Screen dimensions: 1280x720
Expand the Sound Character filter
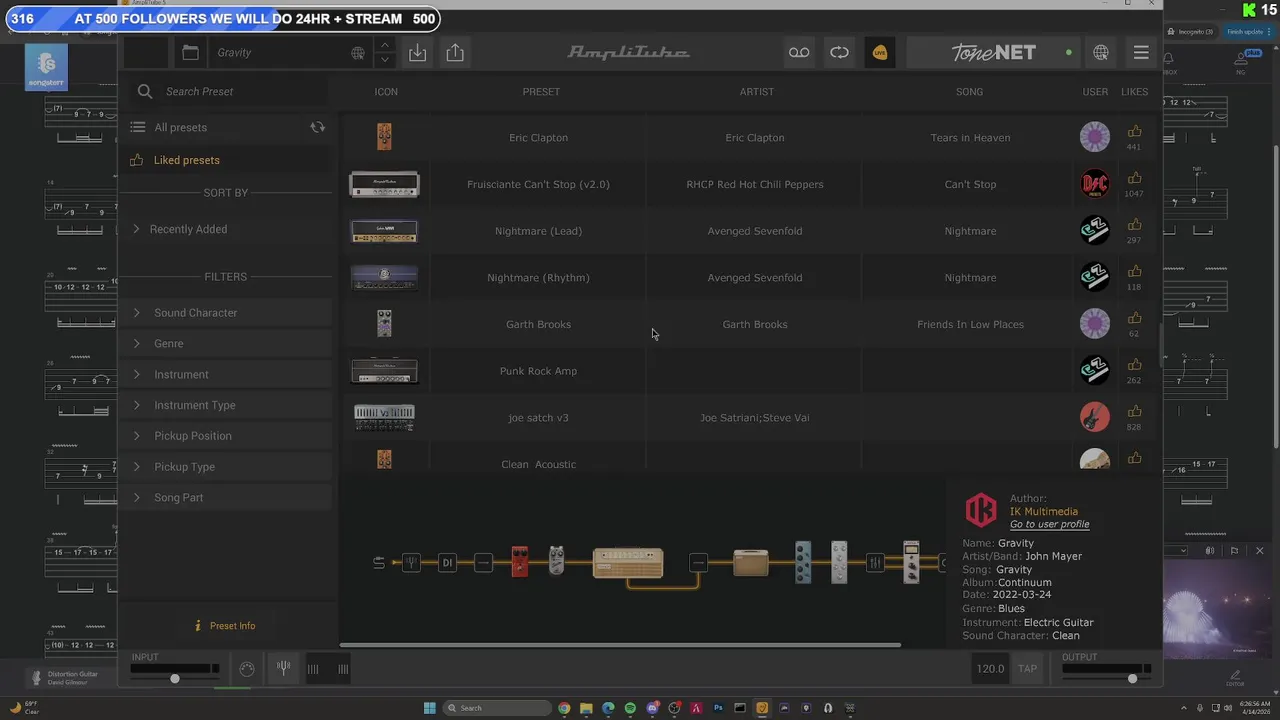228,313
